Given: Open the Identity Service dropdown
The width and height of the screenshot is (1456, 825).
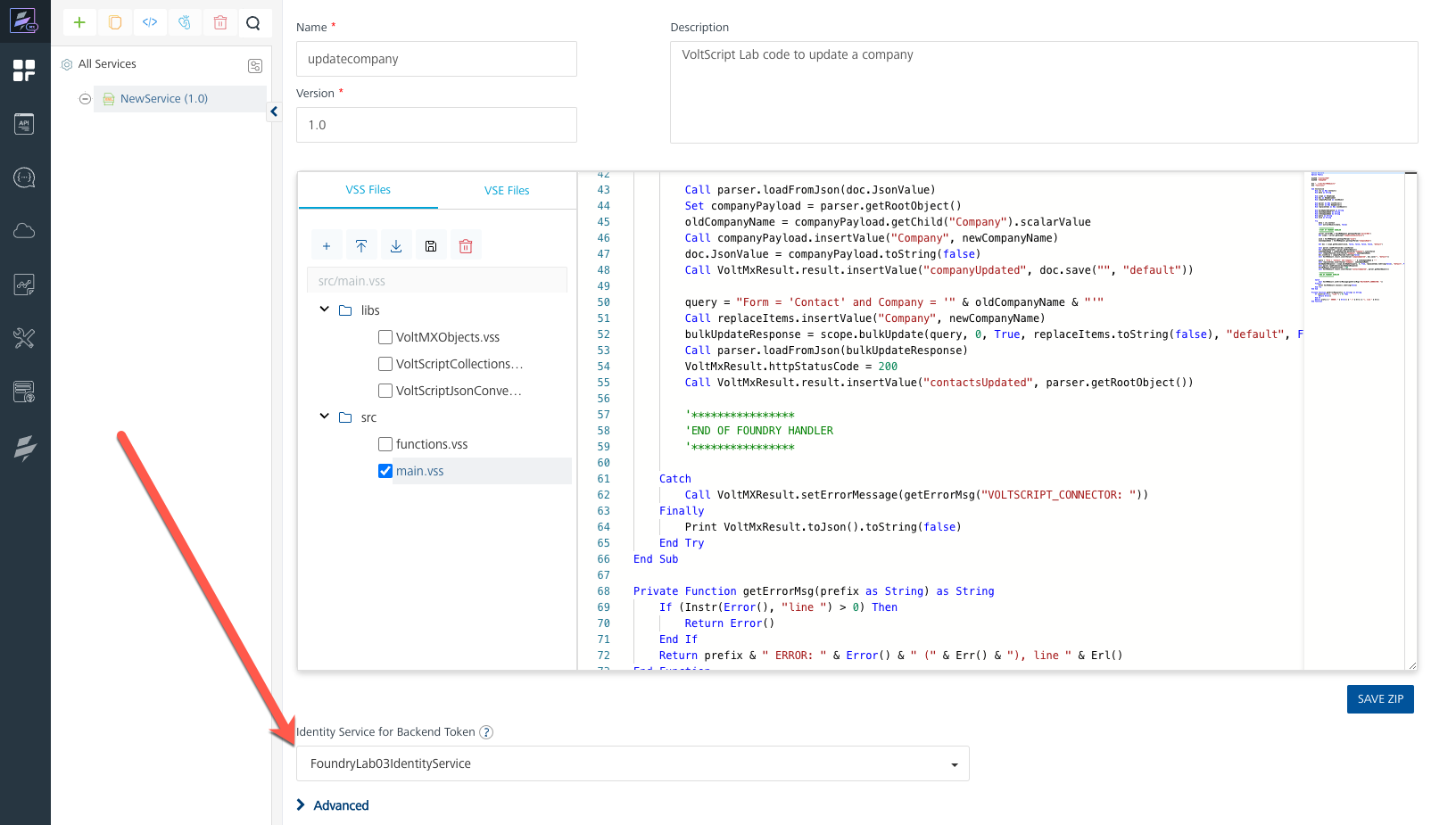Looking at the screenshot, I should (x=633, y=763).
